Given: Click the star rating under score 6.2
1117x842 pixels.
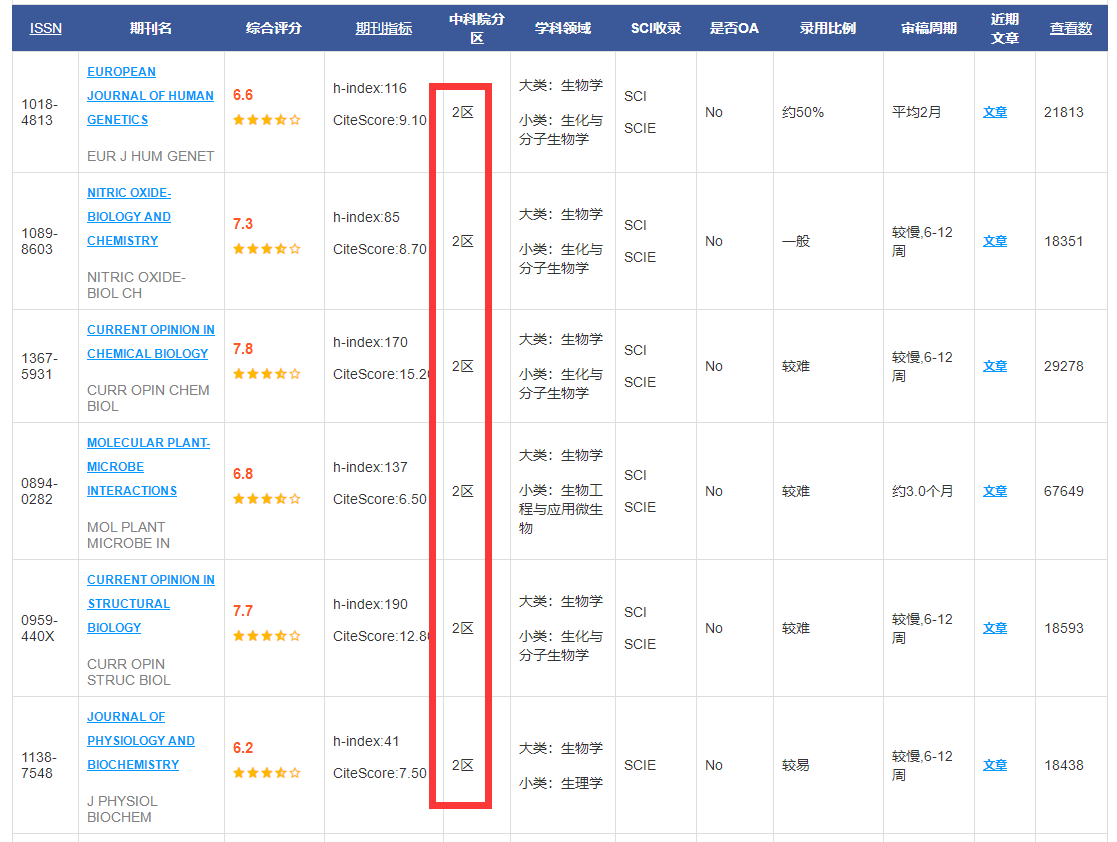Looking at the screenshot, I should point(266,773).
